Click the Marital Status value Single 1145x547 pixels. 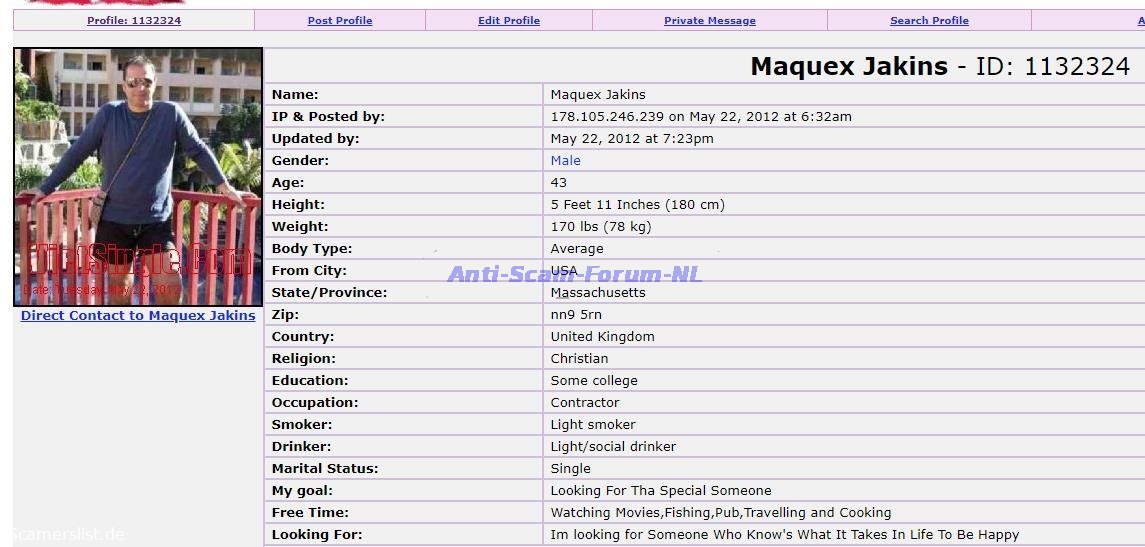pos(570,469)
